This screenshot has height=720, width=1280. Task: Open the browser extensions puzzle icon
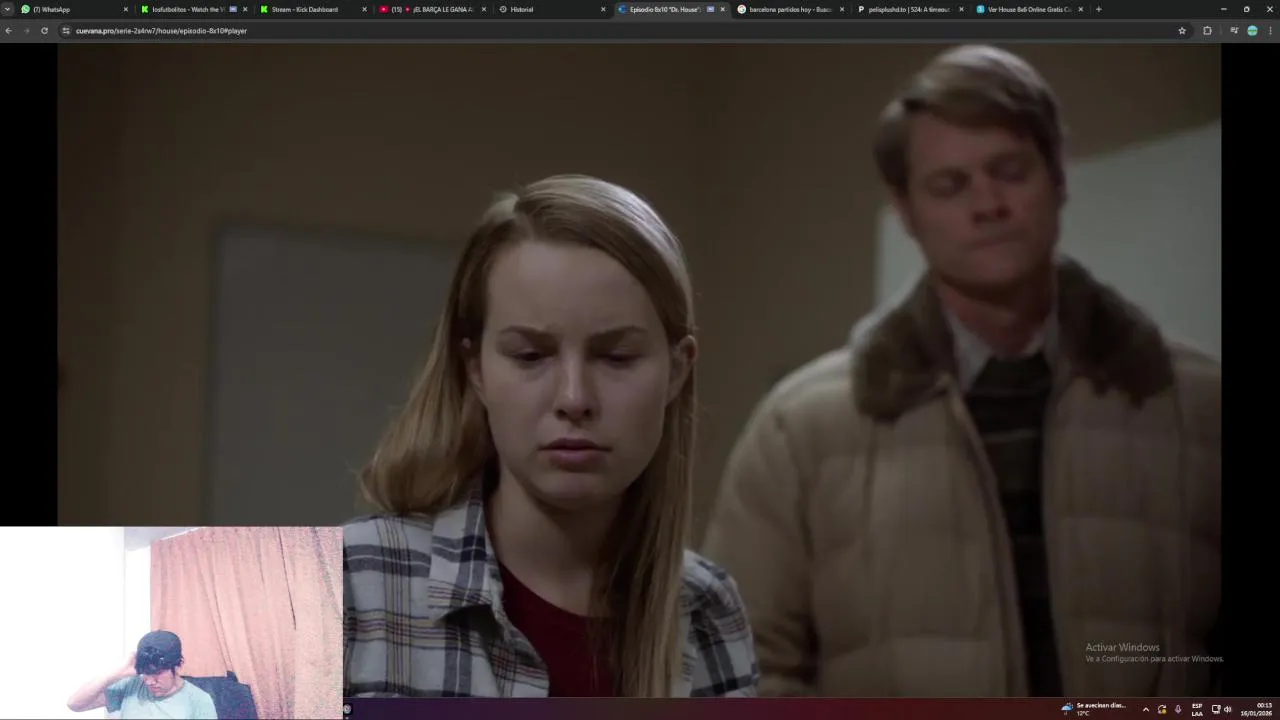pos(1207,31)
